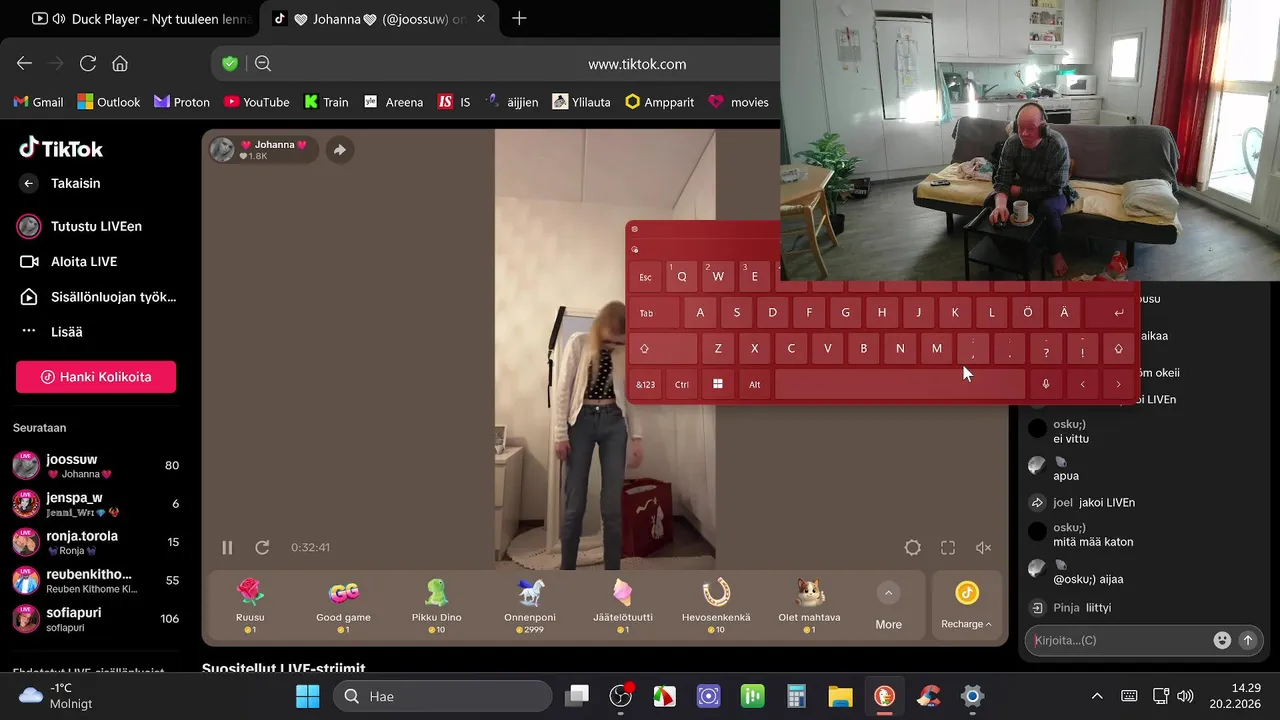Share the live stream
1280x720 pixels.
point(339,150)
